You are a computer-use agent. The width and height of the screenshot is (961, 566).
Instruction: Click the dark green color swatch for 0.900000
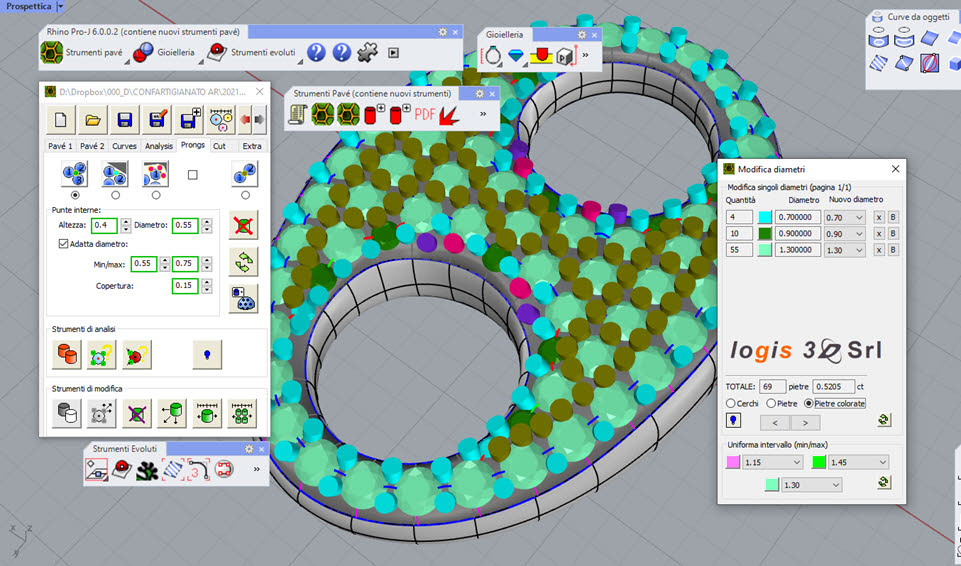(765, 234)
